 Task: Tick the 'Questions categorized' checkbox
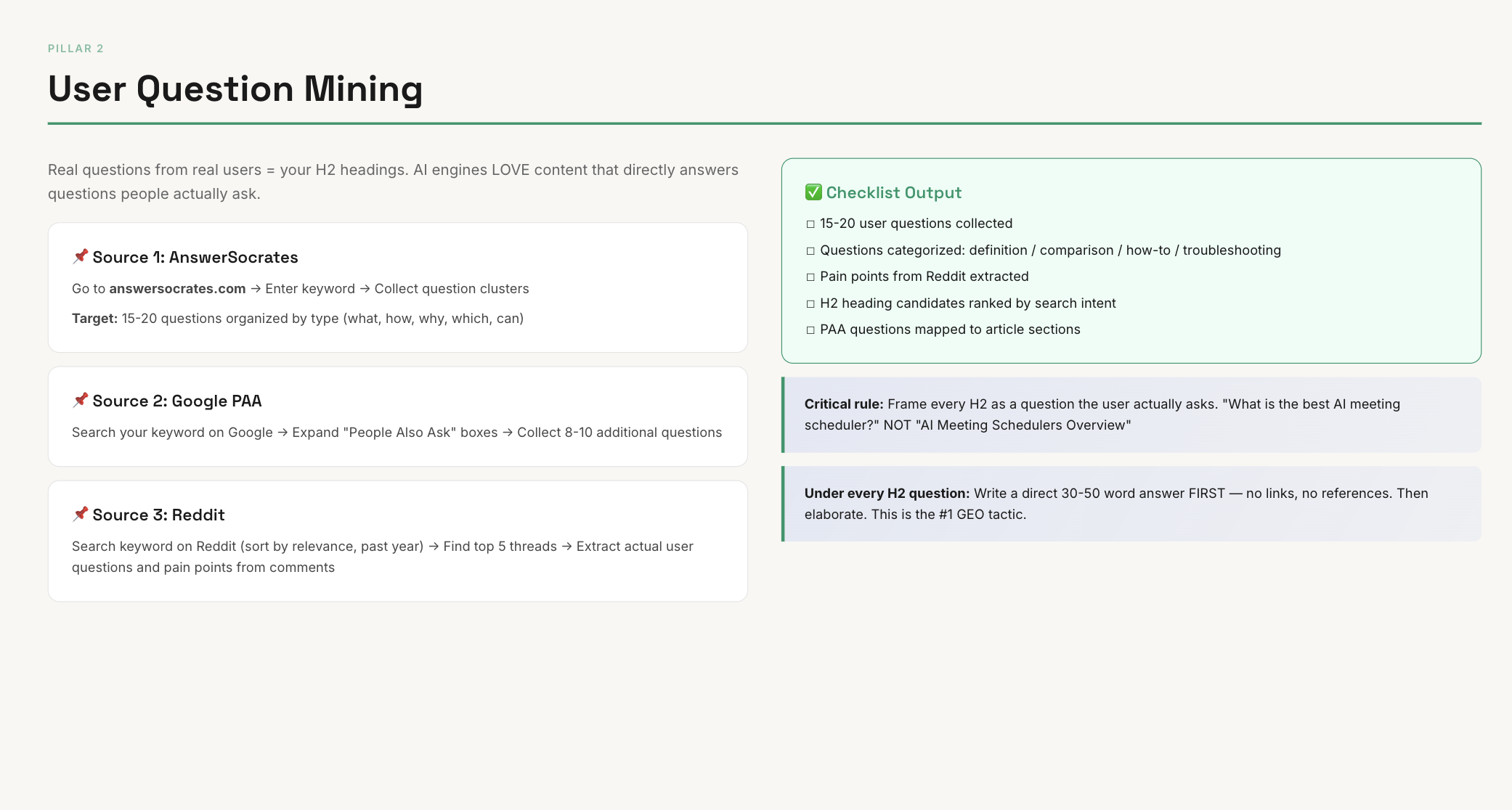click(x=810, y=251)
